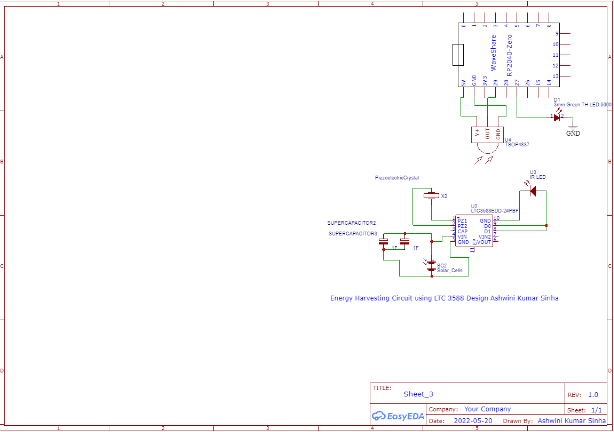This screenshot has width=614, height=432.
Task: Select the green TH LED symbol D1
Action: tap(555, 116)
